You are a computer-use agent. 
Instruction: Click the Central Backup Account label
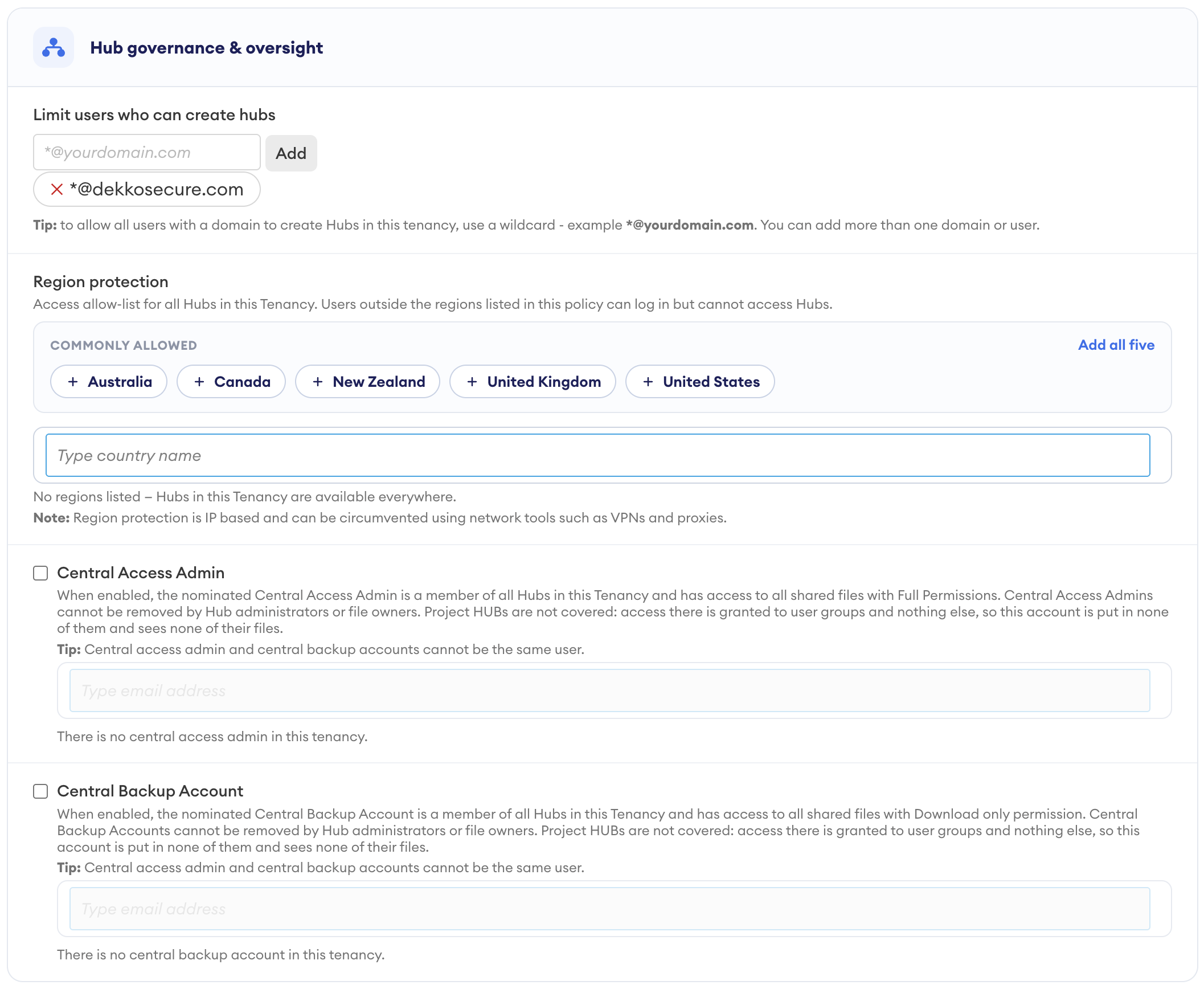(x=150, y=791)
